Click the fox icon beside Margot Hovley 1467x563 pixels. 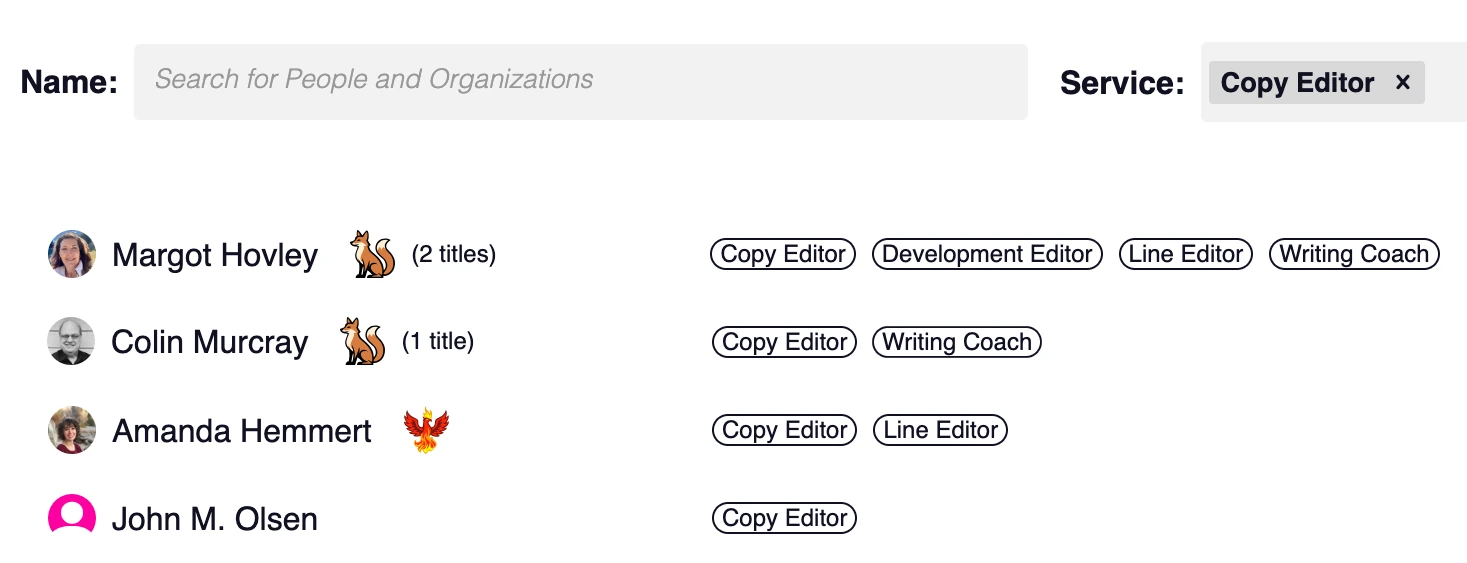tap(373, 254)
